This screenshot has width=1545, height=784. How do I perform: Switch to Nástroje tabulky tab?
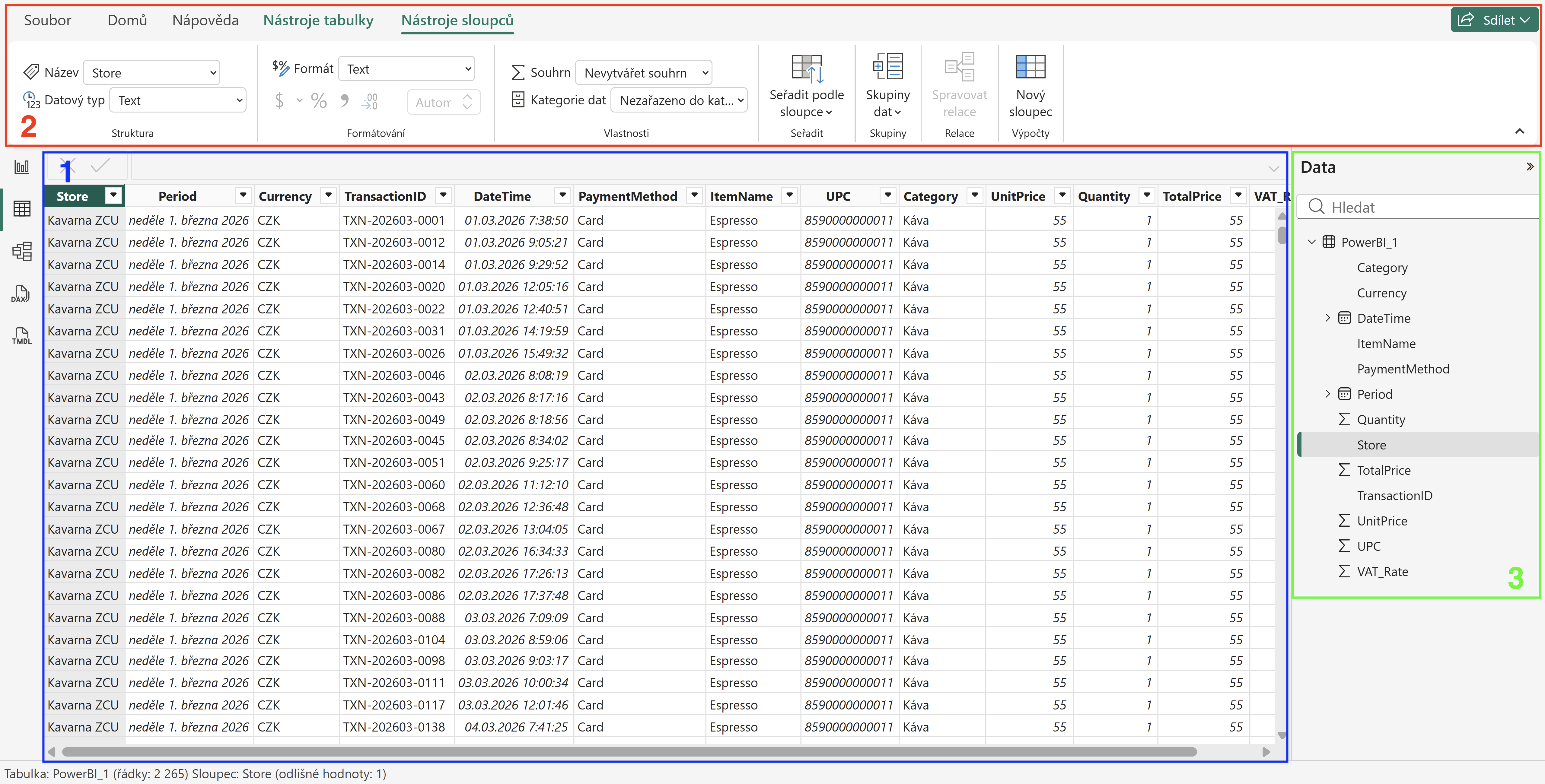(318, 21)
